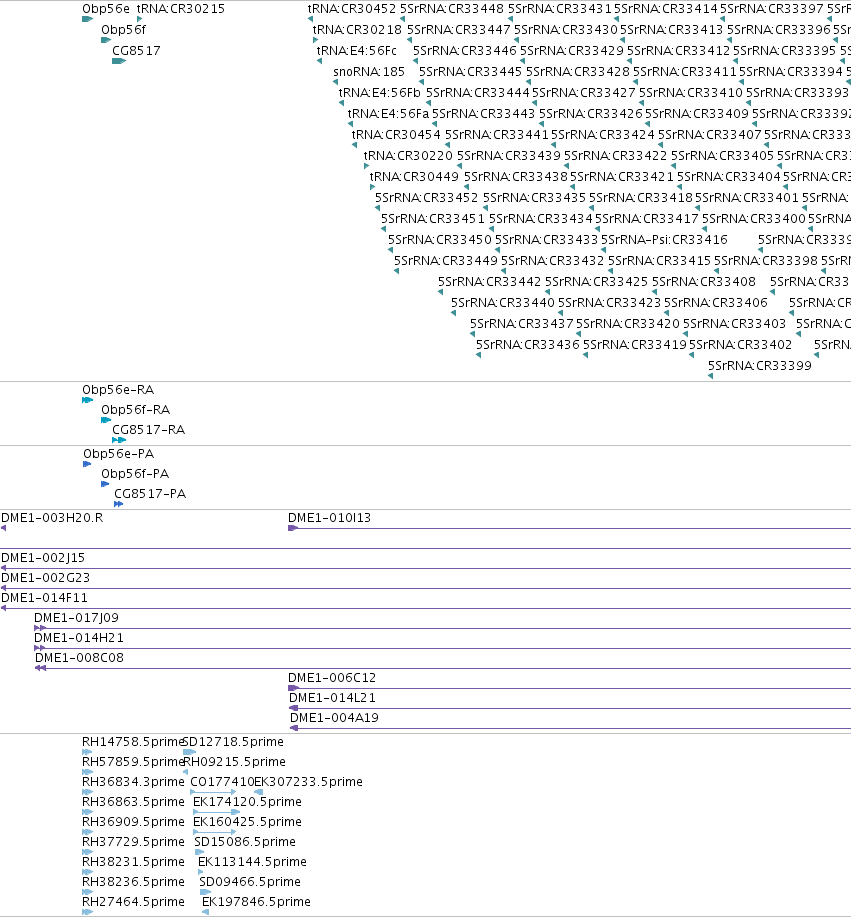Select the 5SrRNA:CR33449 label
The image size is (851, 917).
pyautogui.click(x=446, y=261)
